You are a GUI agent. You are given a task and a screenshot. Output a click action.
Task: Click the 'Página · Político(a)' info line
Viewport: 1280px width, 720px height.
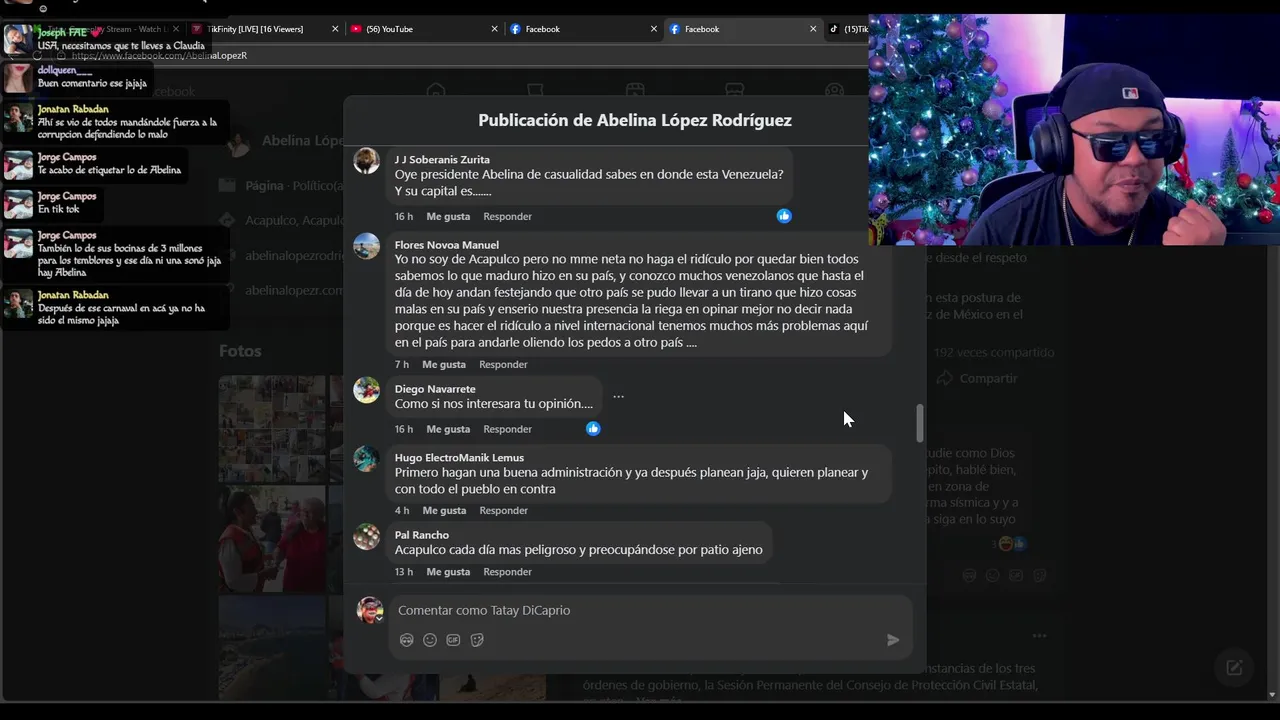pyautogui.click(x=292, y=186)
